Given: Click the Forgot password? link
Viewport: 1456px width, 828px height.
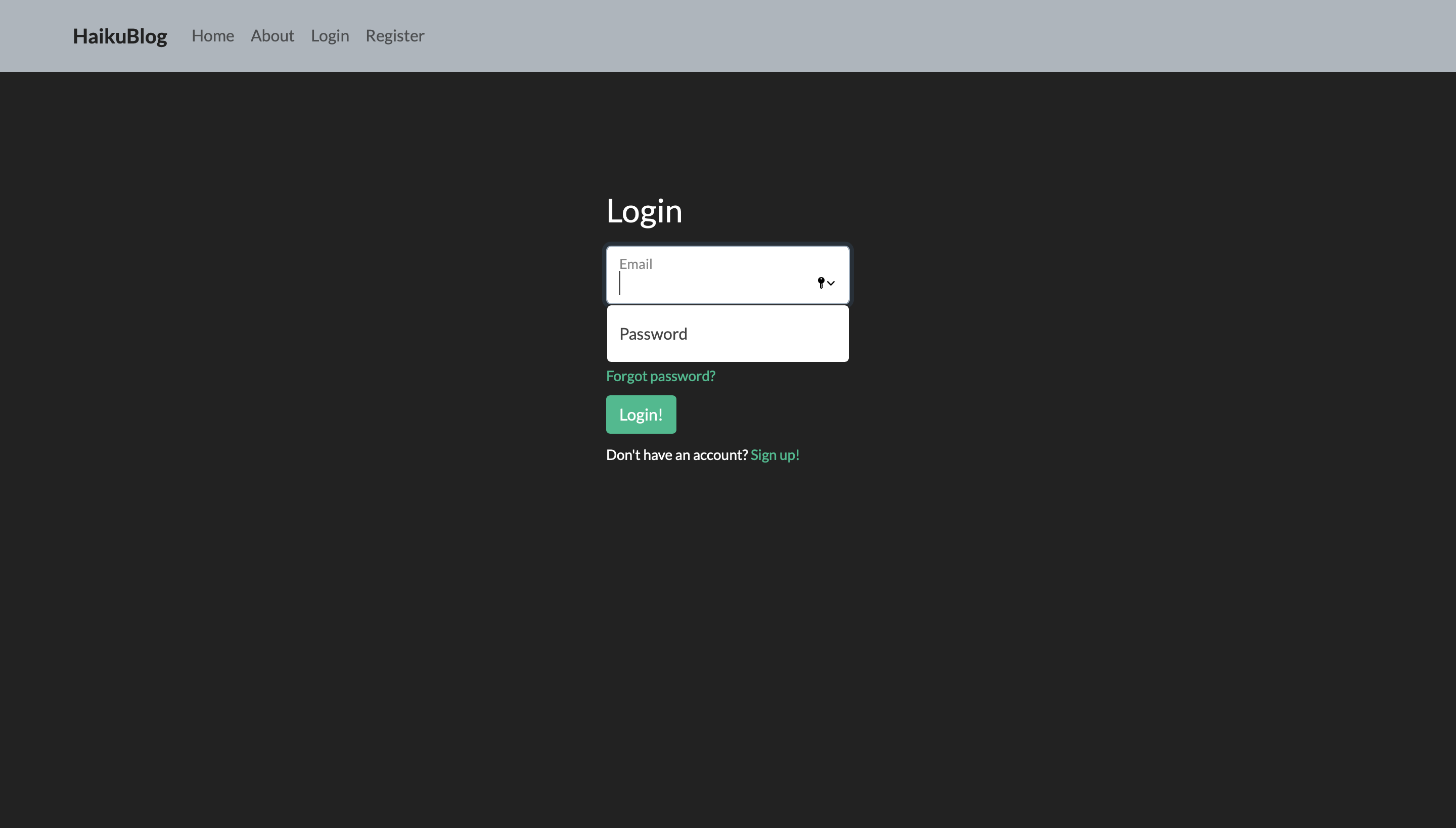Looking at the screenshot, I should point(660,375).
